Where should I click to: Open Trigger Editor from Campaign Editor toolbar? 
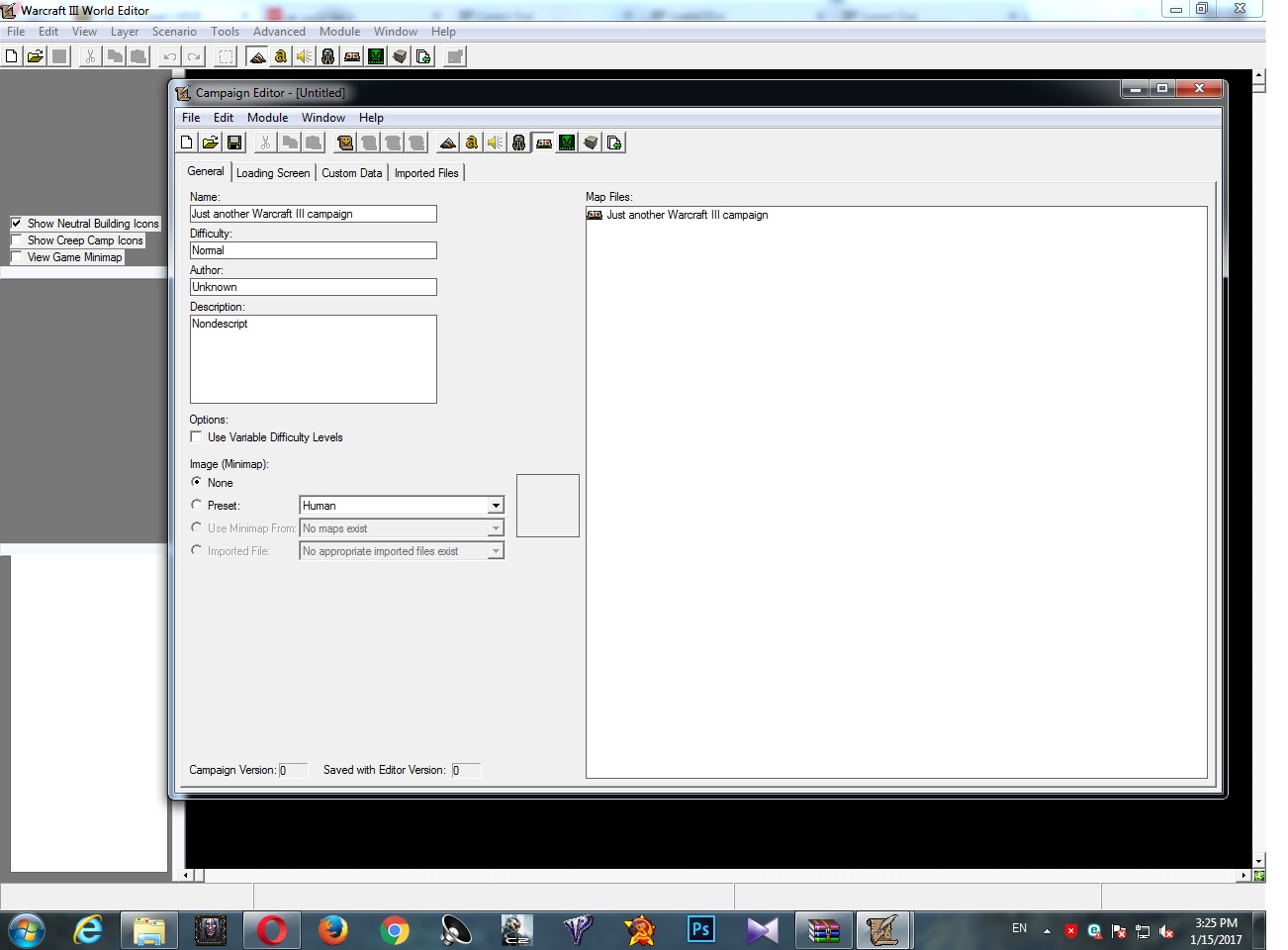click(472, 142)
